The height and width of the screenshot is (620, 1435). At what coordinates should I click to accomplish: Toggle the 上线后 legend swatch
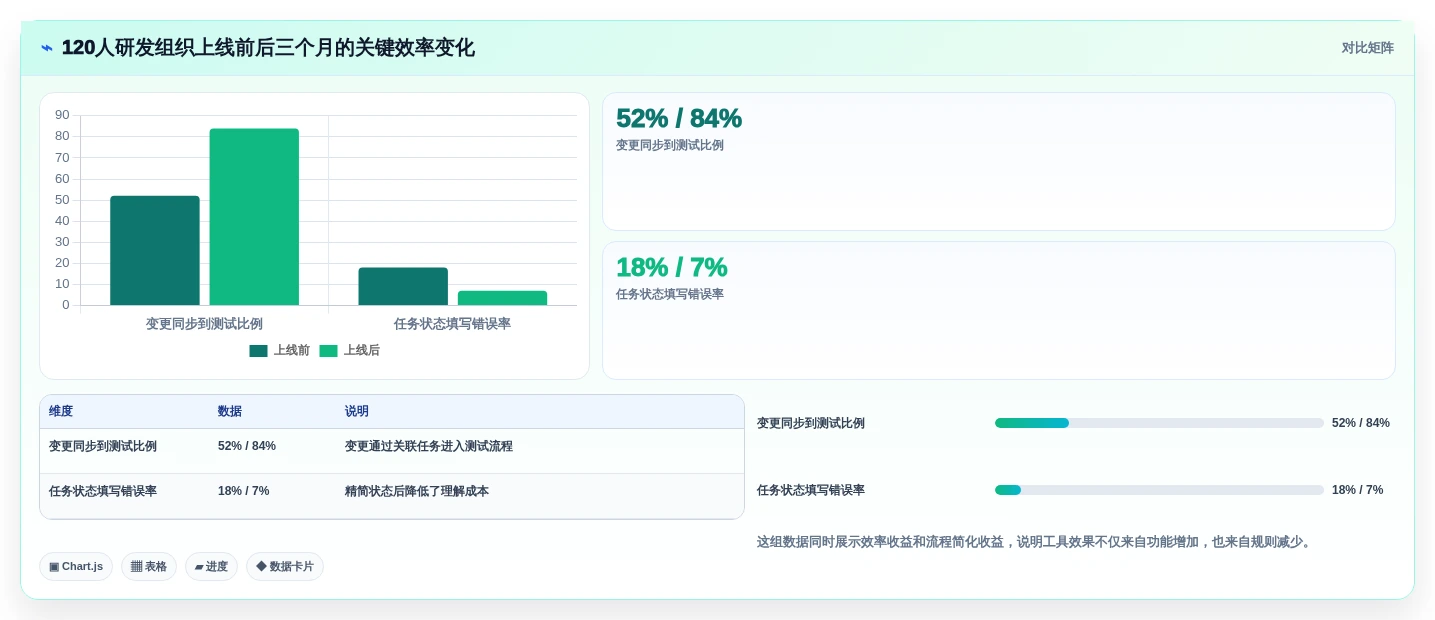pyautogui.click(x=328, y=351)
